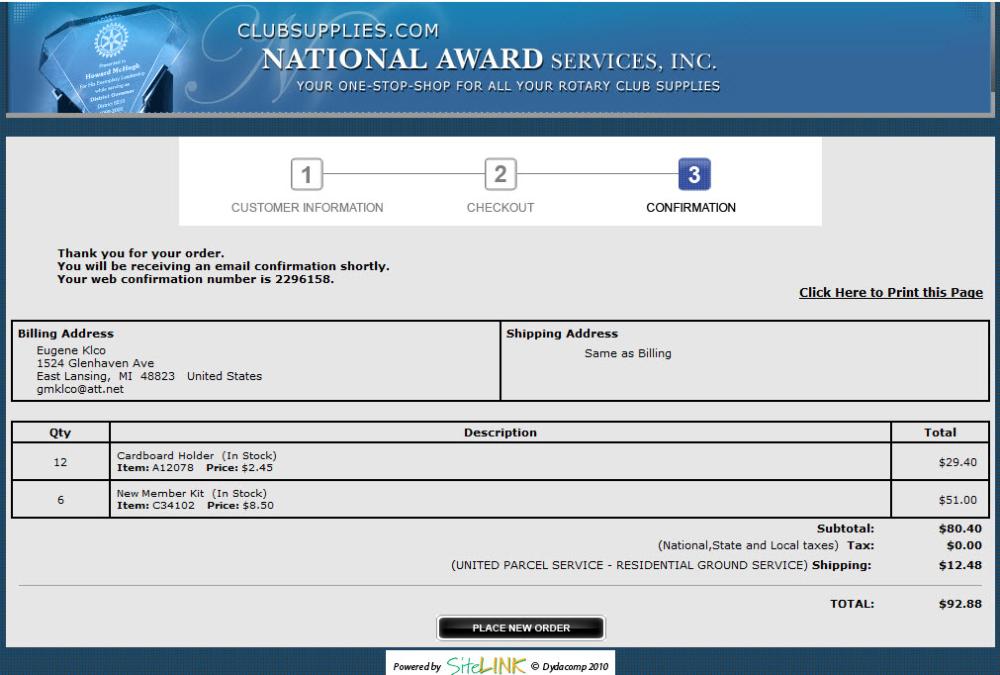The width and height of the screenshot is (1000, 675).
Task: Open the Checkout step label
Action: pos(501,207)
